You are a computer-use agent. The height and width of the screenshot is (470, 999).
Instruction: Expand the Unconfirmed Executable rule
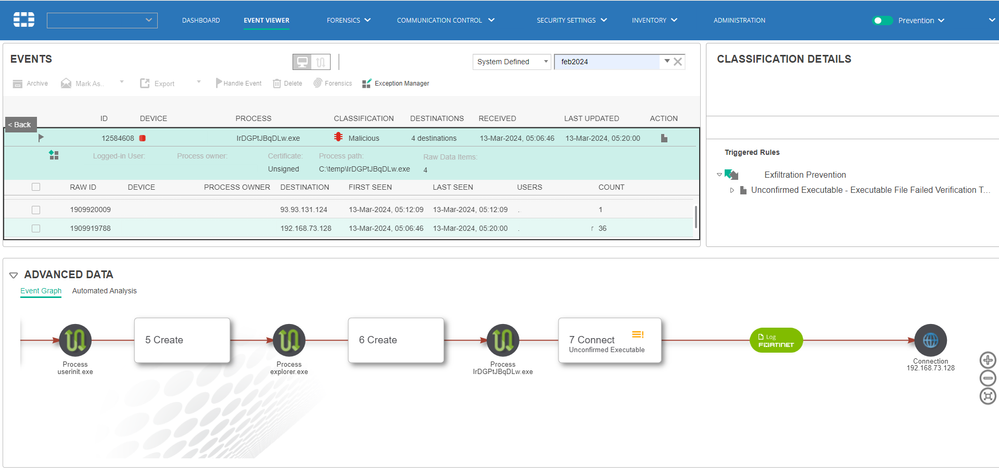coord(731,190)
